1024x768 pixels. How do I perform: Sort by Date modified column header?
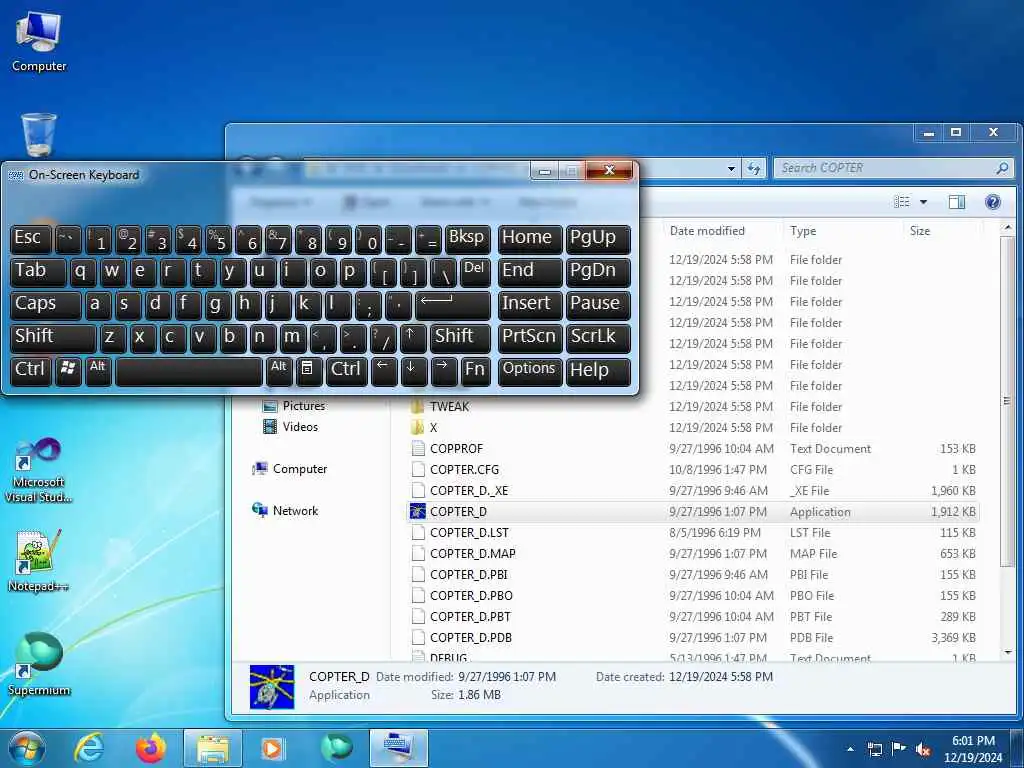point(722,231)
